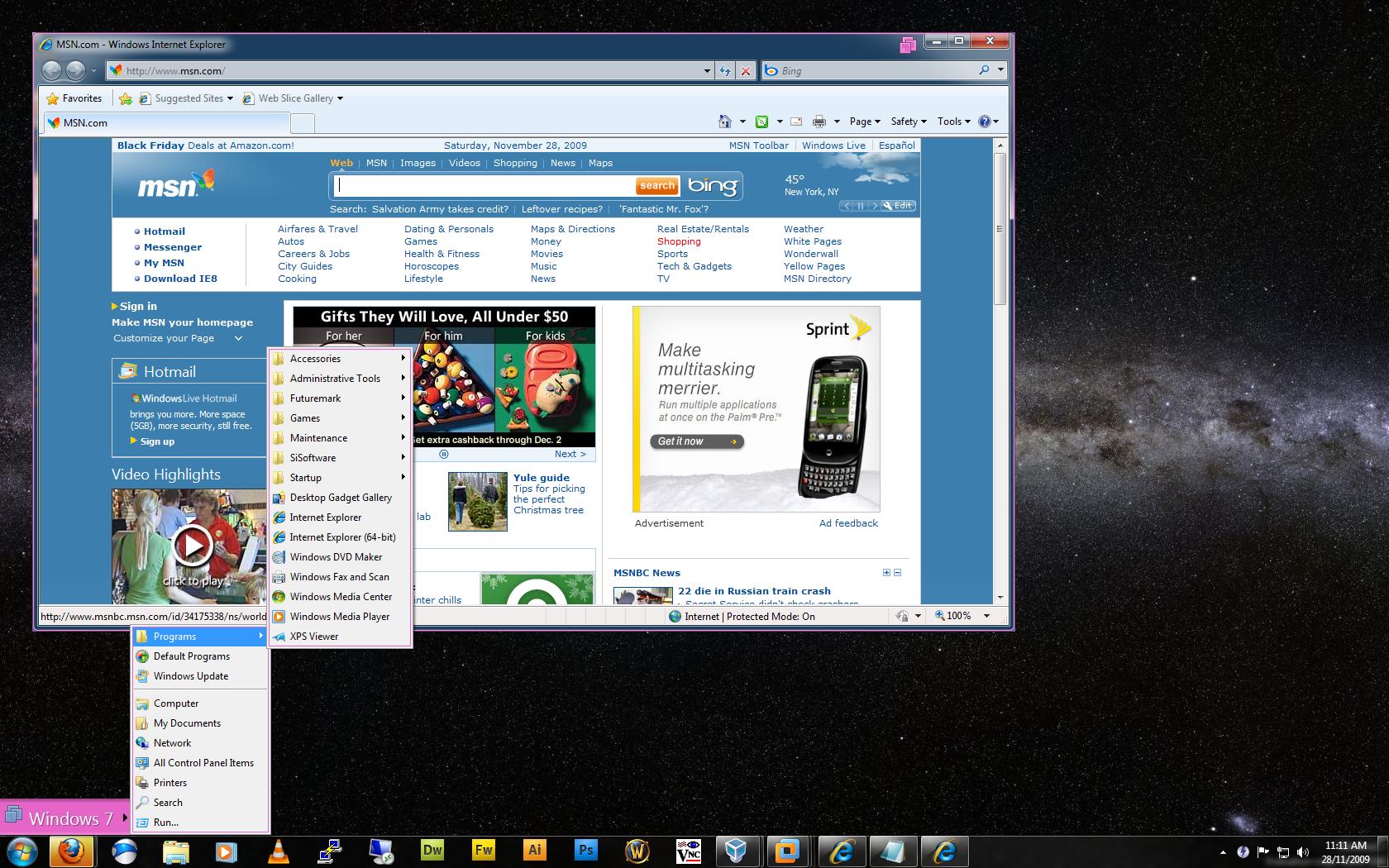
Task: Click the Refresh icon beside address bar
Action: (725, 71)
